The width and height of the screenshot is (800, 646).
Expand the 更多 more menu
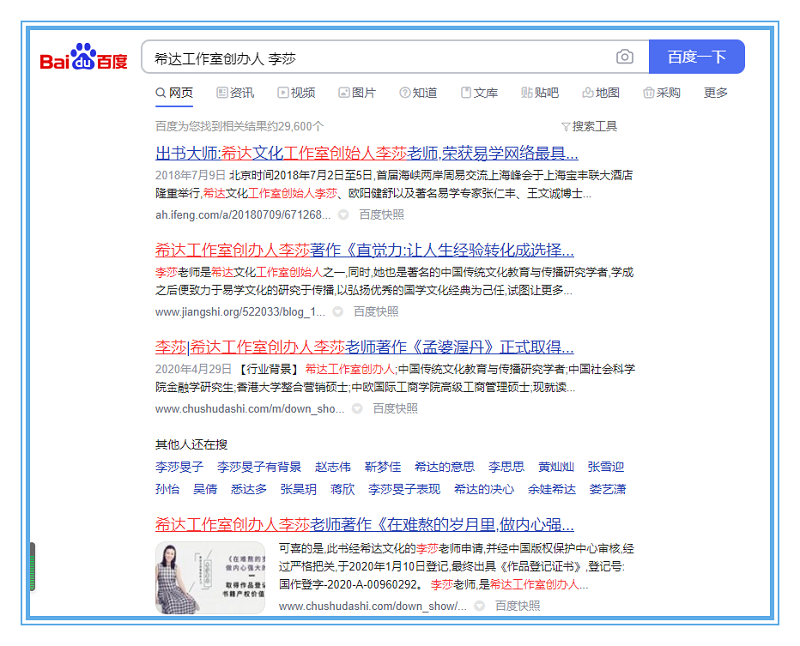[x=716, y=93]
